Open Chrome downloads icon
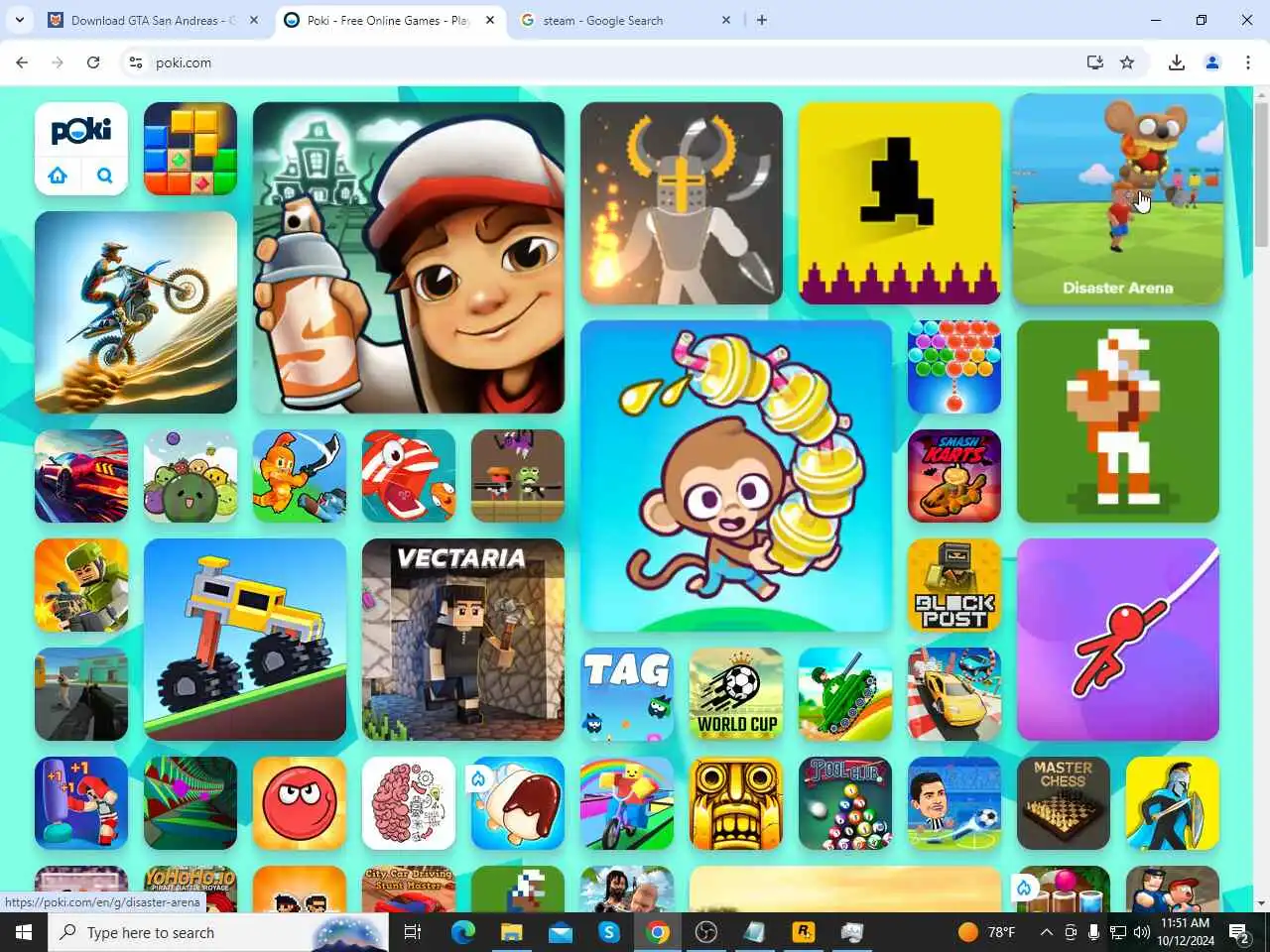The image size is (1270, 952). (1177, 62)
